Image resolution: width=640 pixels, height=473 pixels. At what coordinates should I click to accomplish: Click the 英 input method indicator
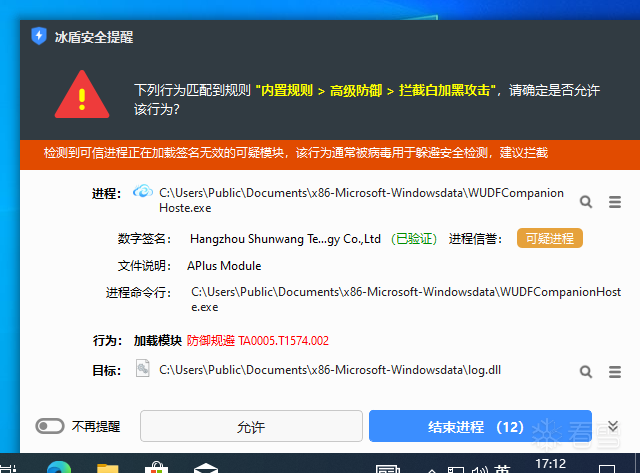coord(502,469)
